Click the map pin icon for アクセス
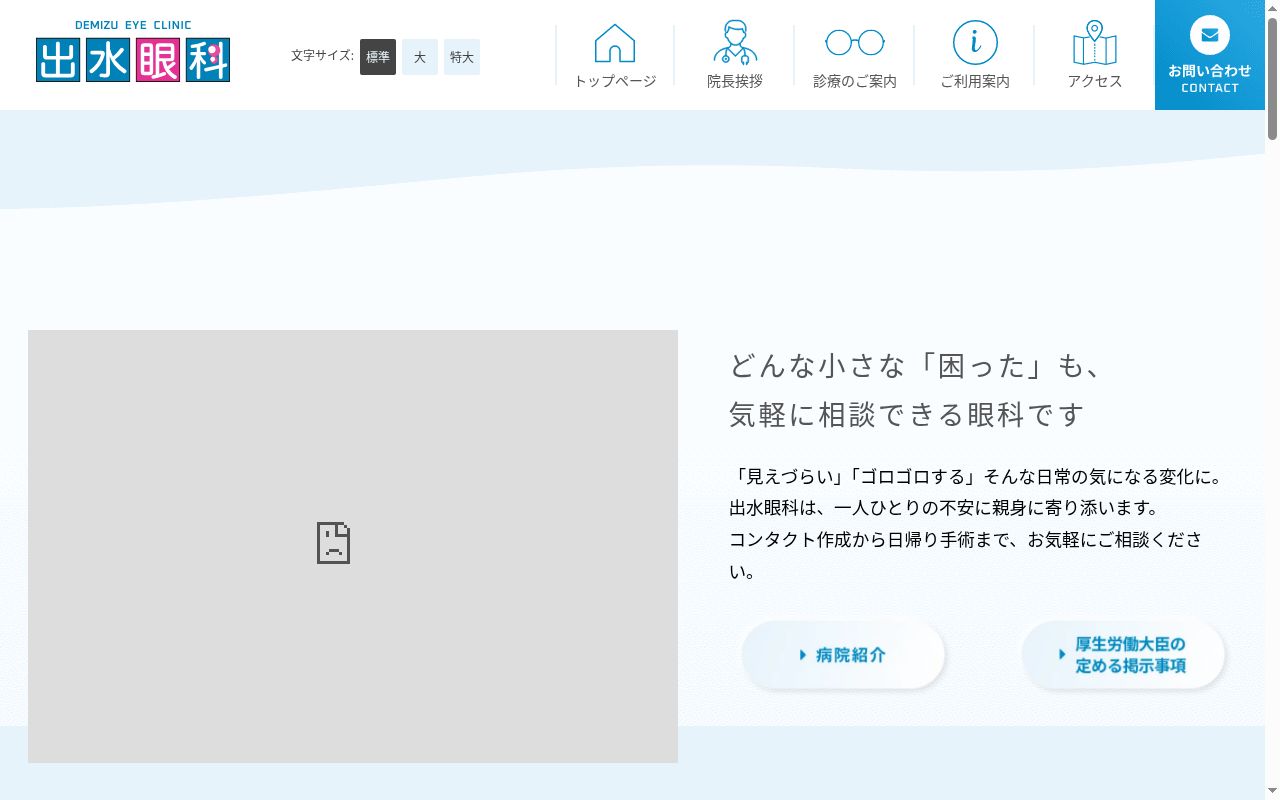Screen dimensions: 1280x800 coord(1095,42)
